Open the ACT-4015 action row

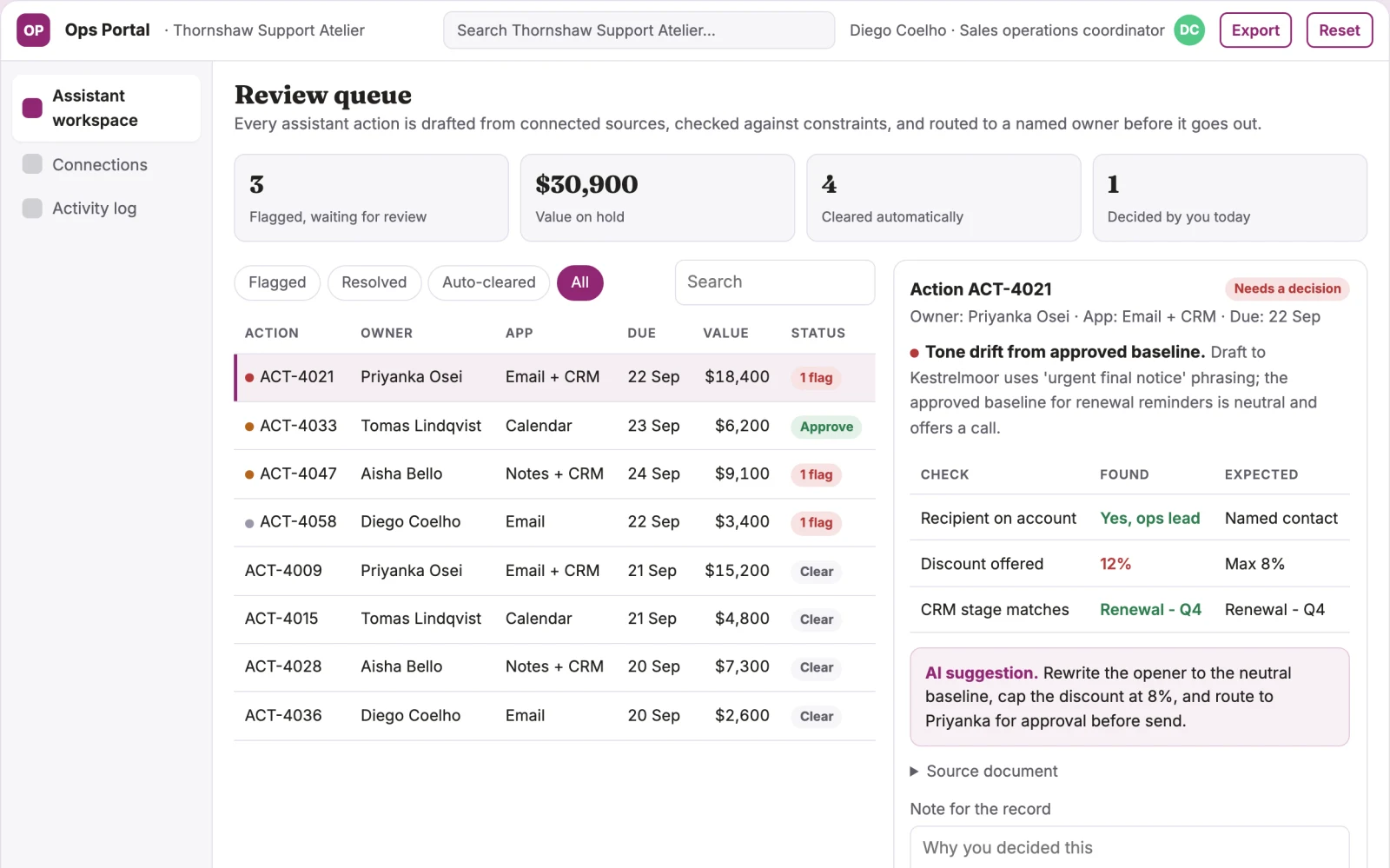pos(554,619)
